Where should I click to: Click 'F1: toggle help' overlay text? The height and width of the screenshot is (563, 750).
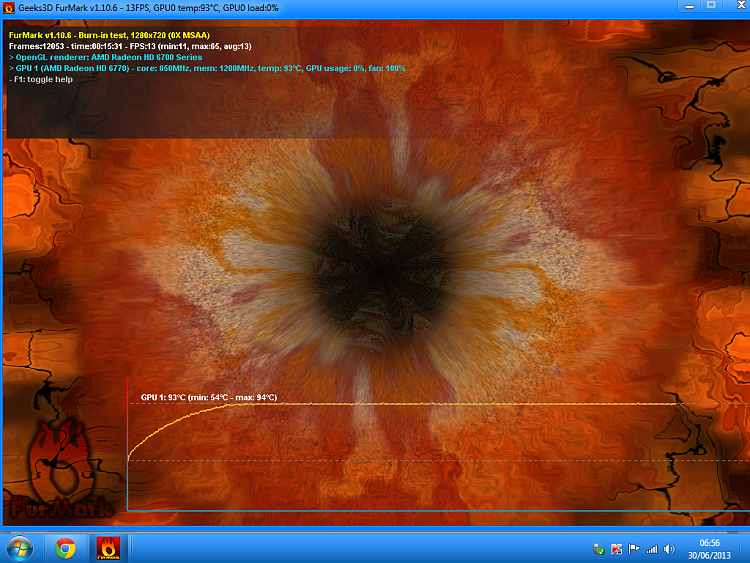pyautogui.click(x=41, y=79)
